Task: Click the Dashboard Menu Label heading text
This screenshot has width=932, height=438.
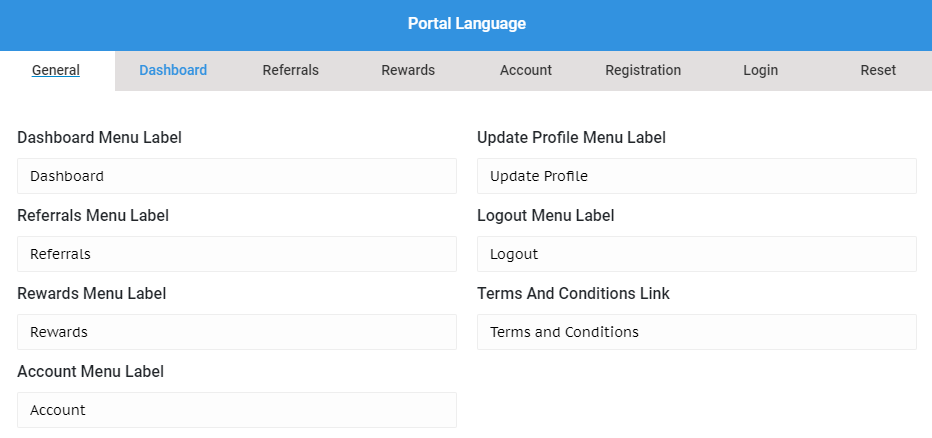Action: tap(99, 137)
